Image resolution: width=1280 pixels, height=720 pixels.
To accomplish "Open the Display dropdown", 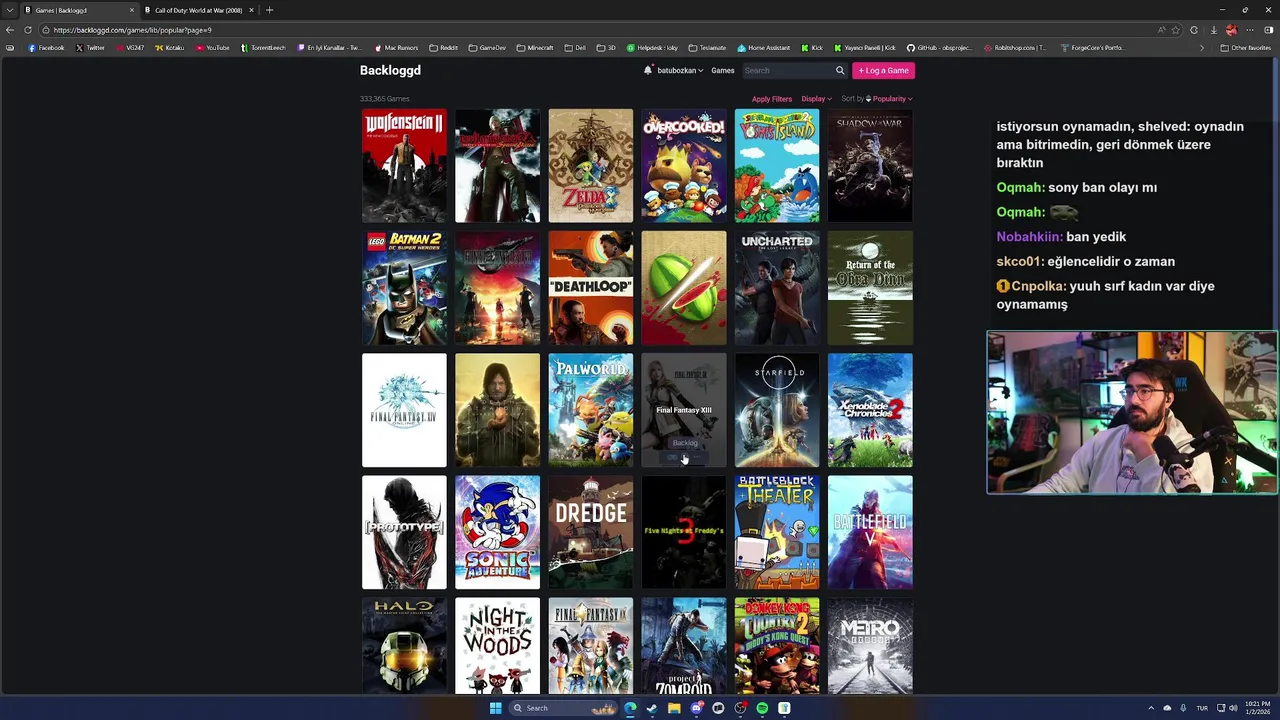I will click(816, 99).
